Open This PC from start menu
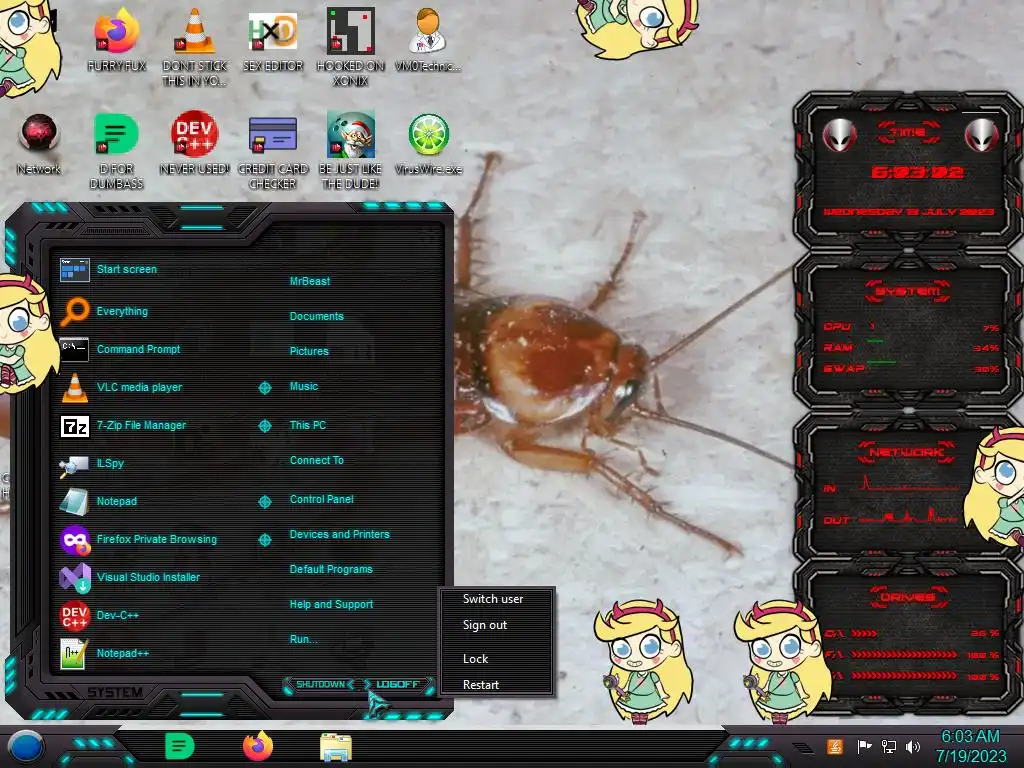 click(x=308, y=425)
